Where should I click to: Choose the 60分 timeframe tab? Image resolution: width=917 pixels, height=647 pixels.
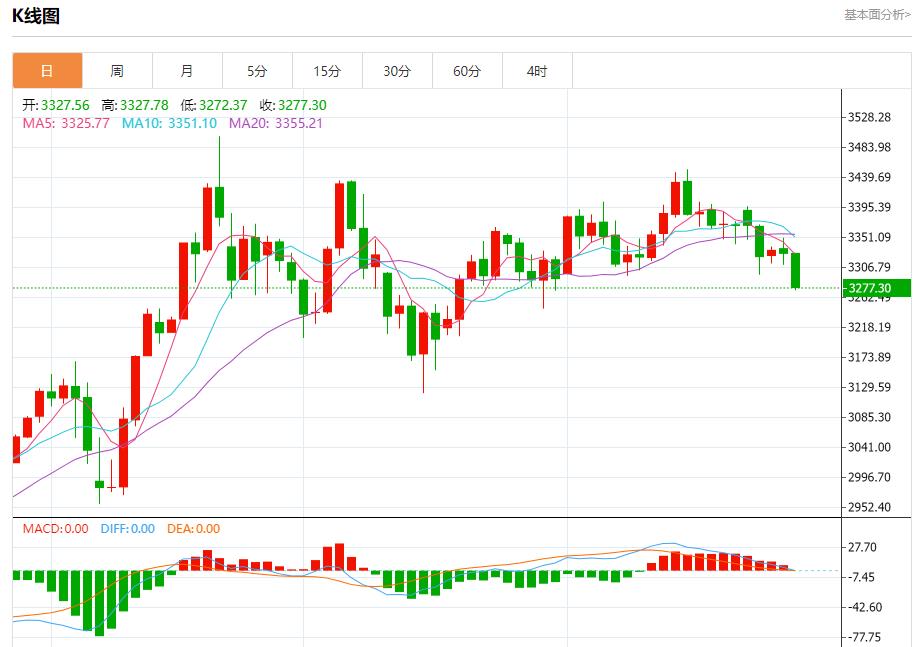[x=467, y=71]
